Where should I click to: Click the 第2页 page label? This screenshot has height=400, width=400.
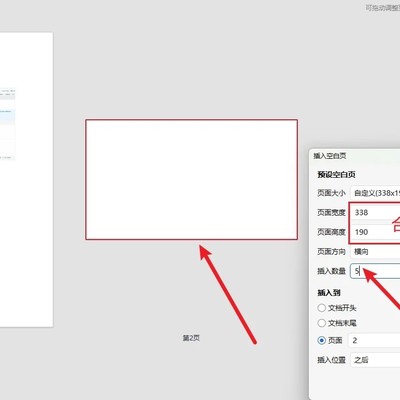point(191,338)
